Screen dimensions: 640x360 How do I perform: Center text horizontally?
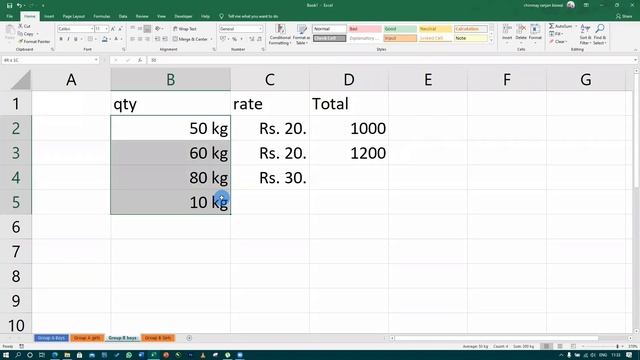coord(140,39)
